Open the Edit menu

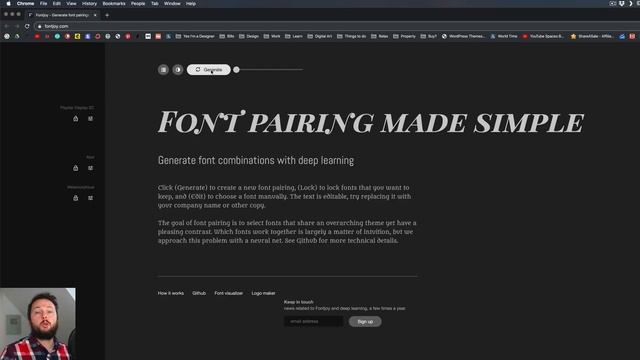[57, 3]
